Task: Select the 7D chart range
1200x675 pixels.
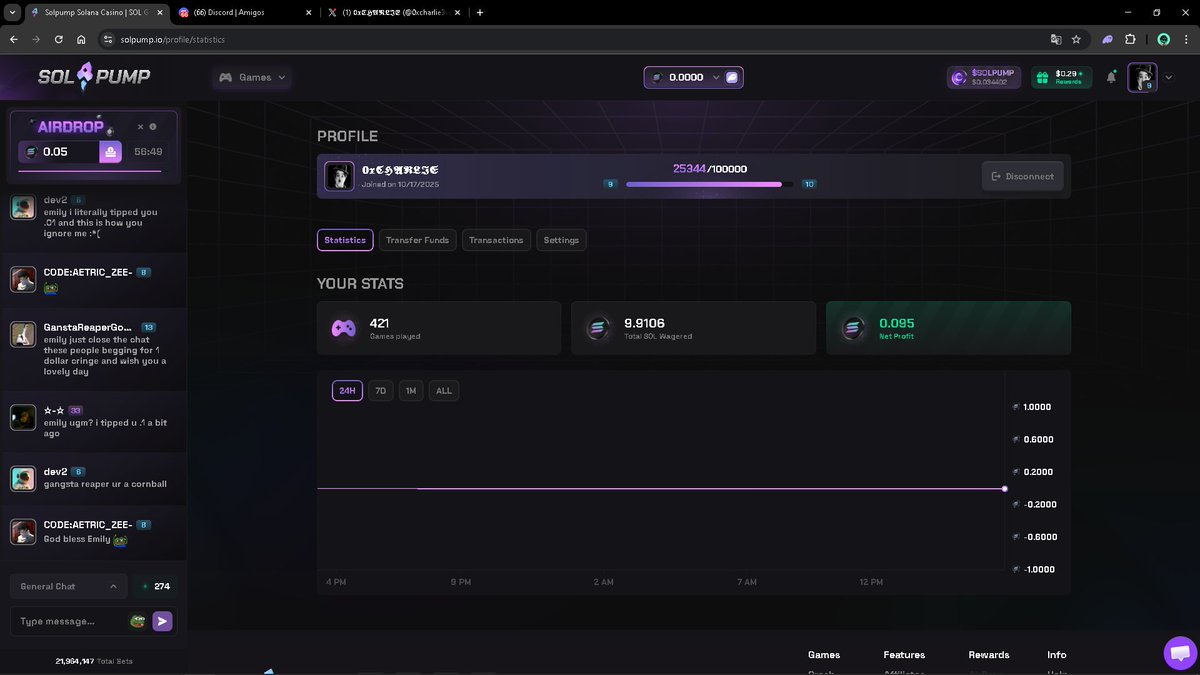Action: click(380, 391)
